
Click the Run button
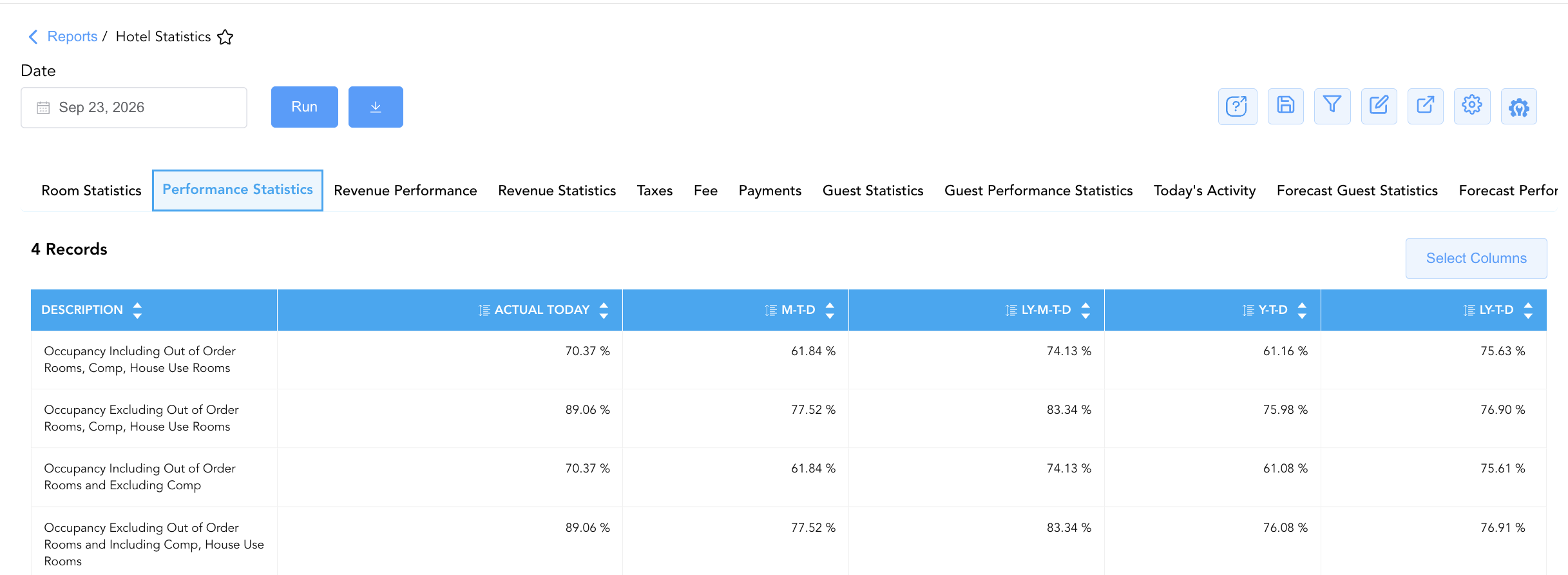point(305,107)
